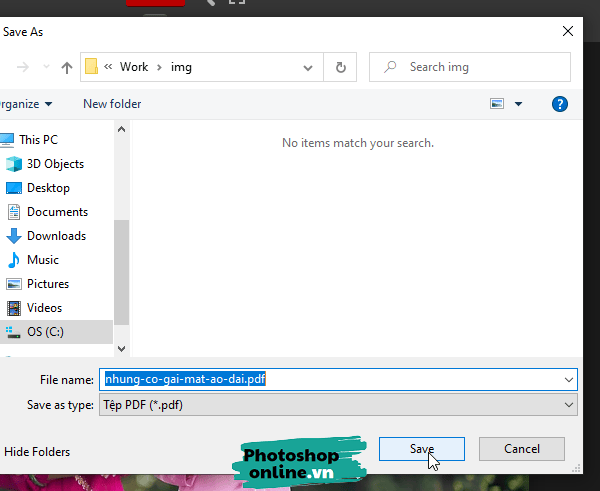The height and width of the screenshot is (491, 600).
Task: Expand the view options dropdown arrow
Action: tap(518, 104)
